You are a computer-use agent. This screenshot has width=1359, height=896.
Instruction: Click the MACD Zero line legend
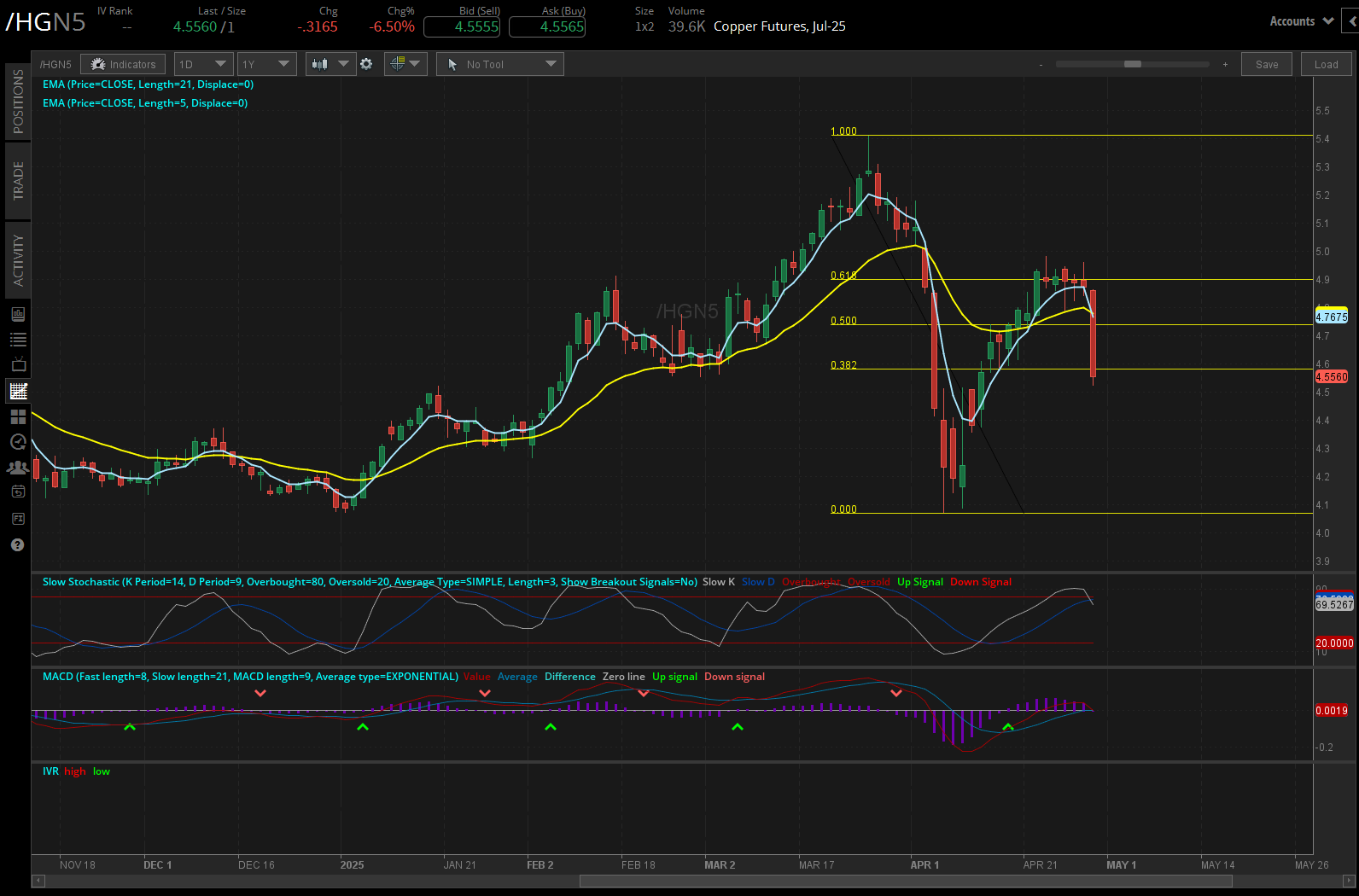pos(624,677)
